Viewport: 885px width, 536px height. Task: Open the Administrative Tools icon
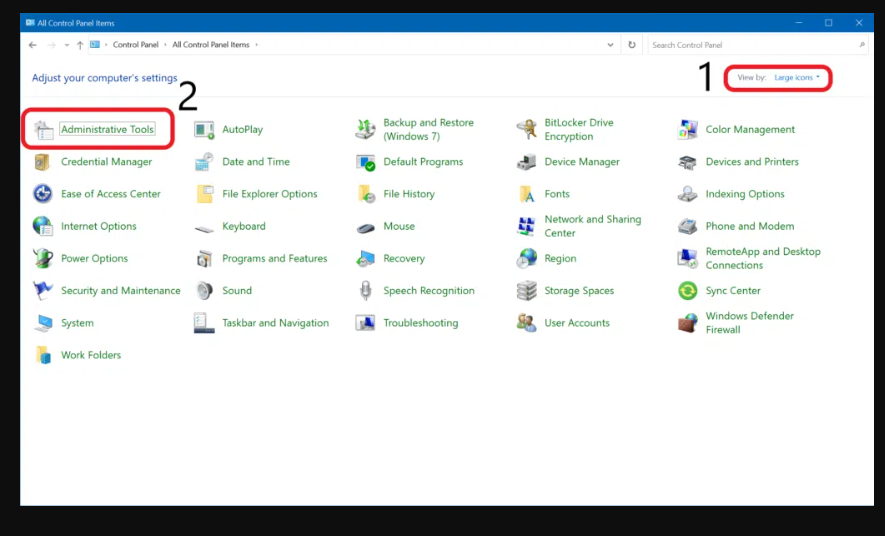pyautogui.click(x=43, y=130)
